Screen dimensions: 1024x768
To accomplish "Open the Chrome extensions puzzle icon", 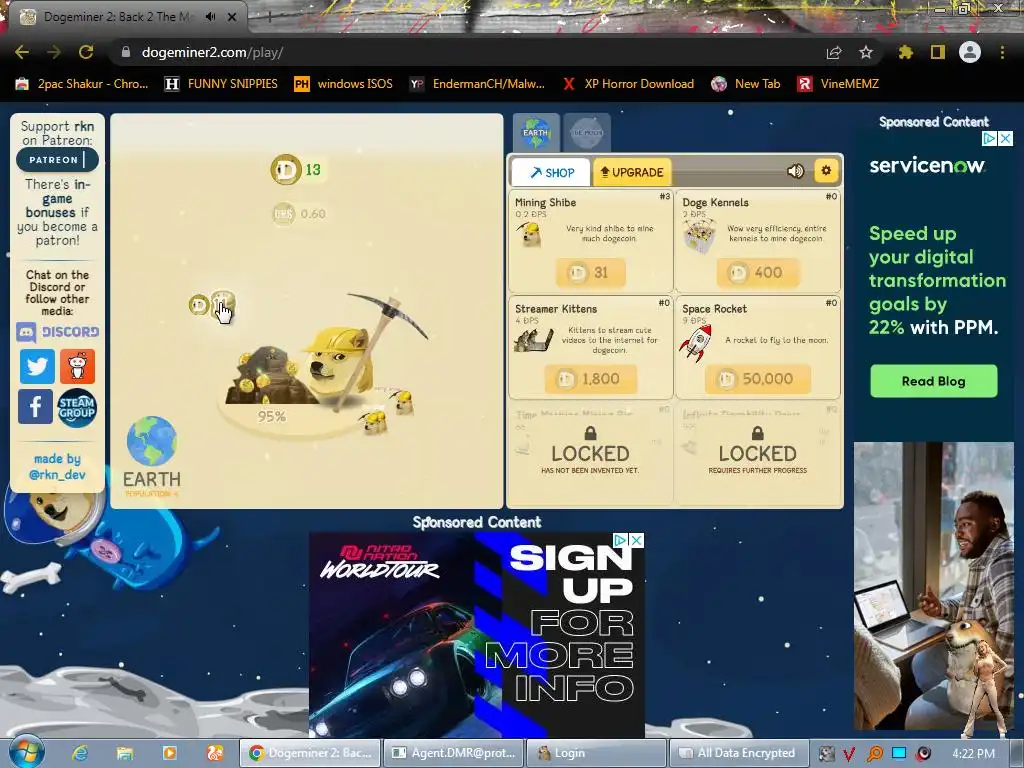I will click(x=905, y=52).
